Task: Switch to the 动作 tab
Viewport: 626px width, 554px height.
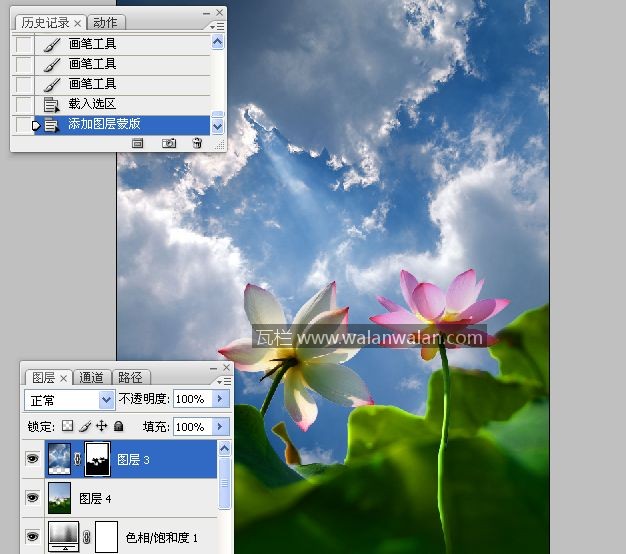Action: coord(105,22)
